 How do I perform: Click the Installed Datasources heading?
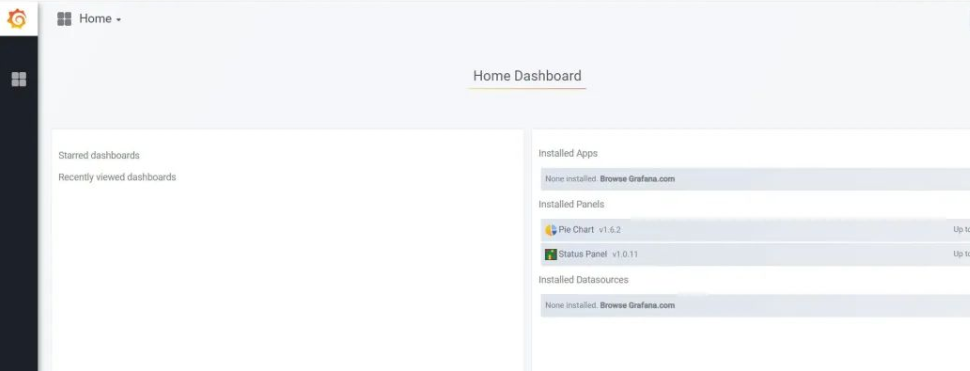[583, 279]
